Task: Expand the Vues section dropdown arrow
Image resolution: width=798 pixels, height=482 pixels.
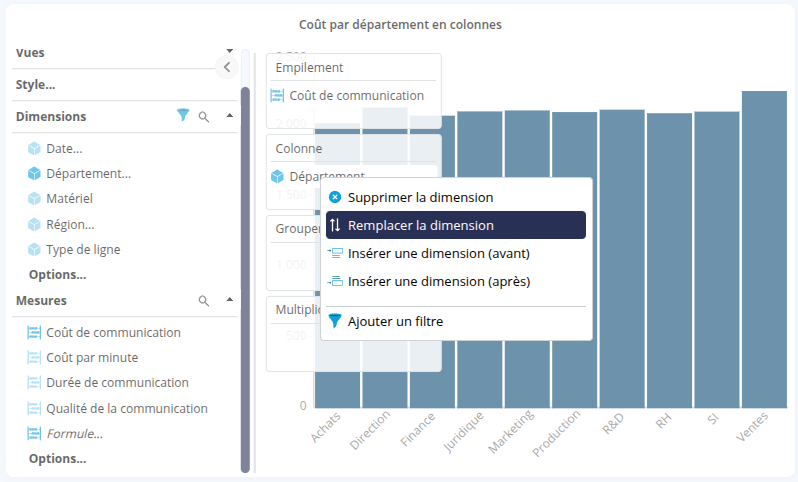Action: click(229, 49)
